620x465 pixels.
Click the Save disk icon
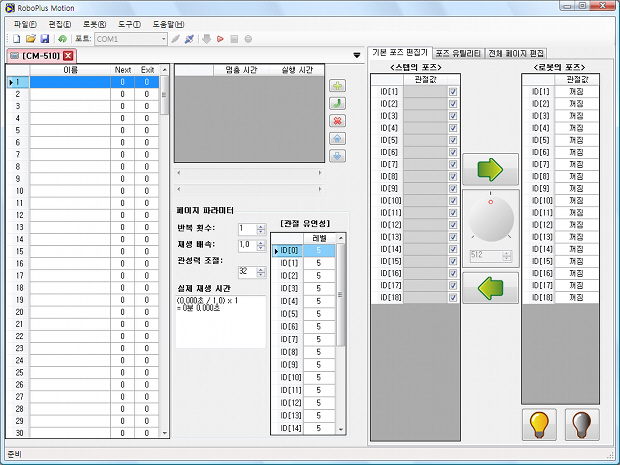[45, 39]
